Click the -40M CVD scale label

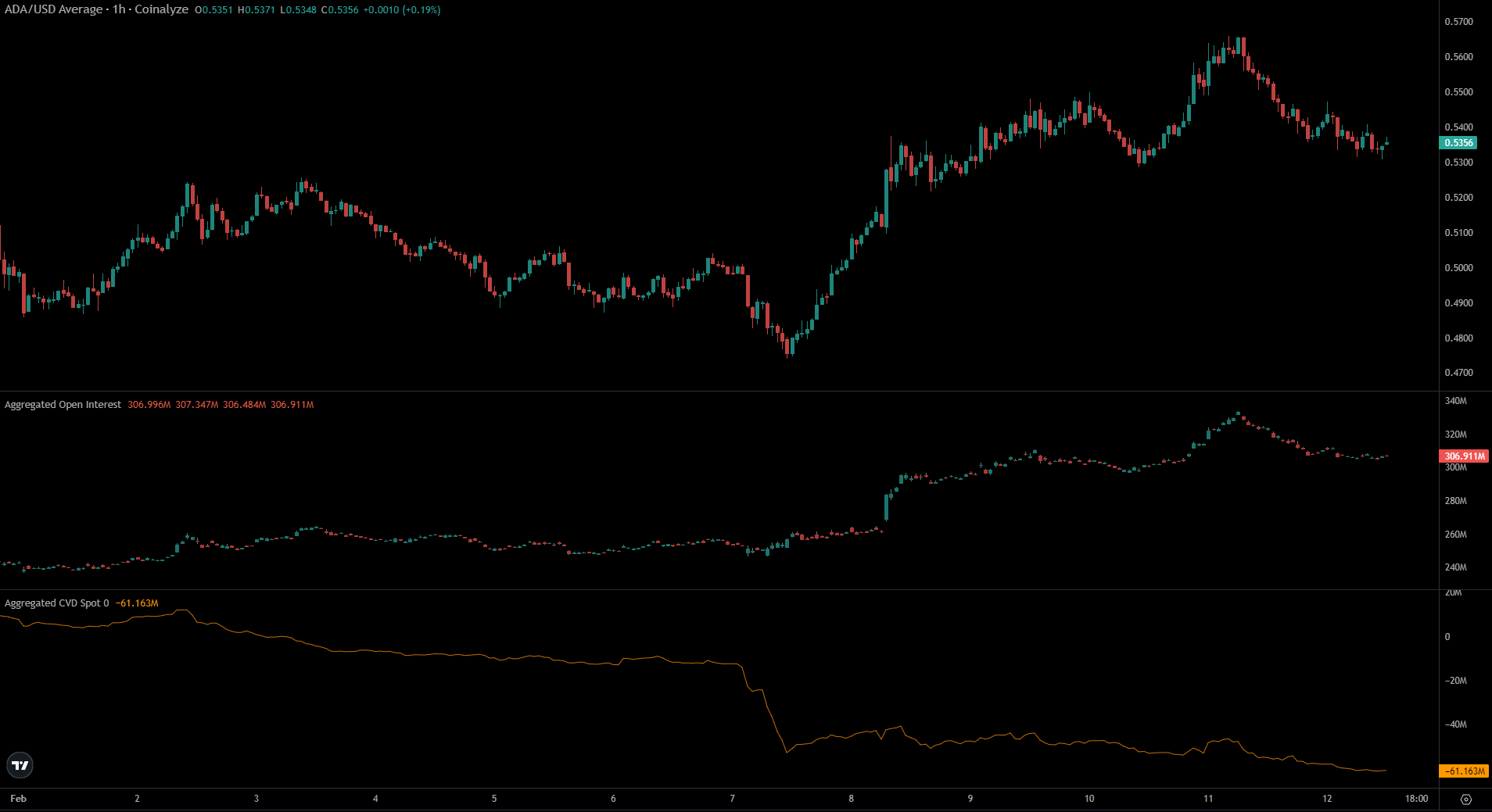1455,724
